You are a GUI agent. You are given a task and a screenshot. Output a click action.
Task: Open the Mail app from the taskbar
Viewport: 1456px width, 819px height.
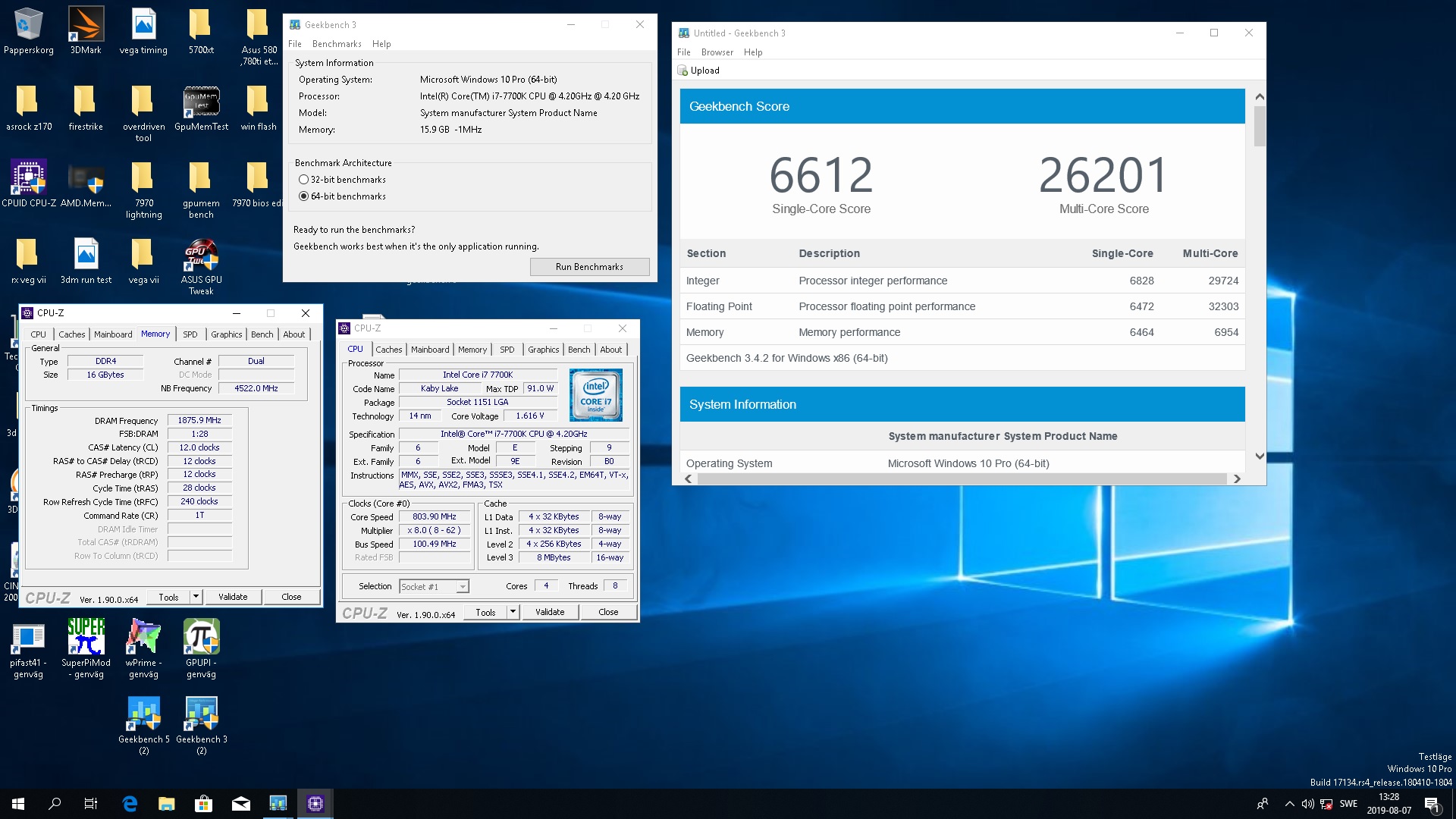pos(240,804)
